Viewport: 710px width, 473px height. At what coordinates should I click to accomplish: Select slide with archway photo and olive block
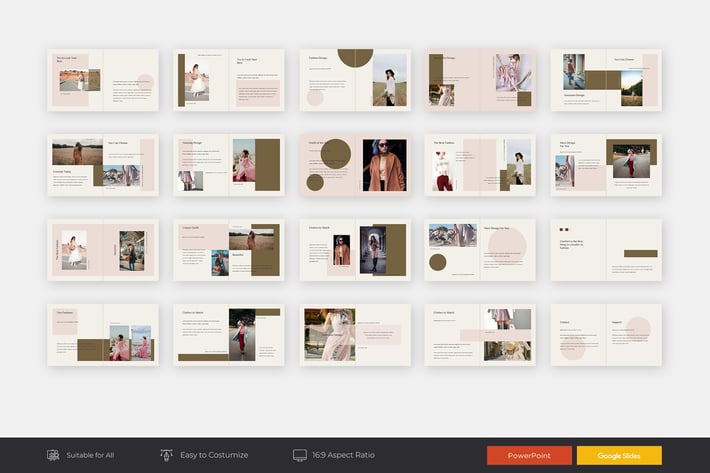[x=355, y=250]
